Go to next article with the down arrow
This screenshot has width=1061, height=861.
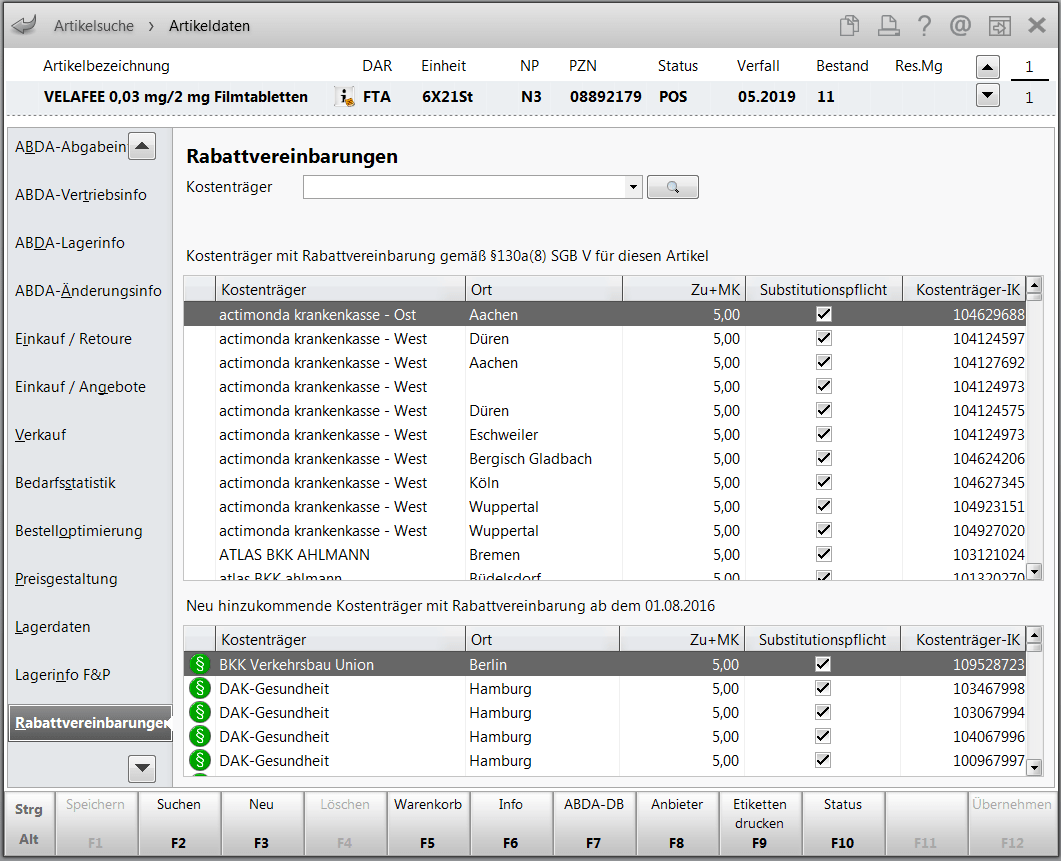[988, 95]
